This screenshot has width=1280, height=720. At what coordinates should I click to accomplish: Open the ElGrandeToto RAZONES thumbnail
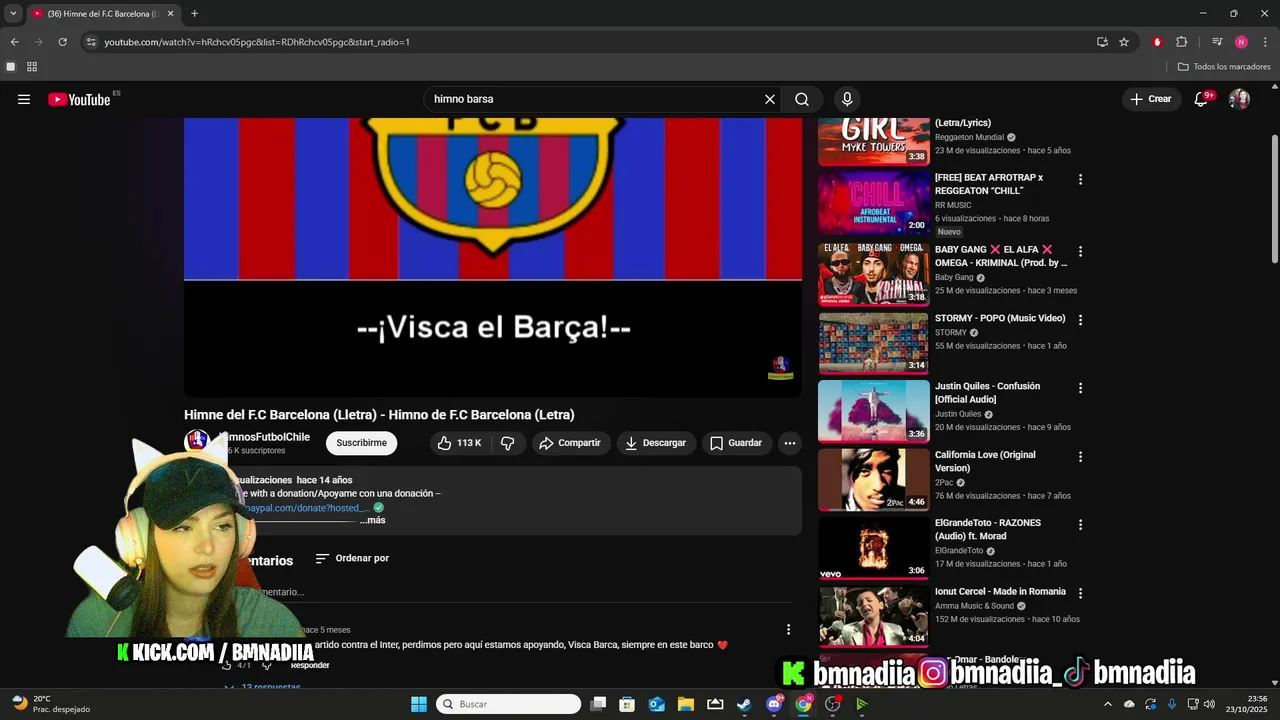click(x=874, y=548)
